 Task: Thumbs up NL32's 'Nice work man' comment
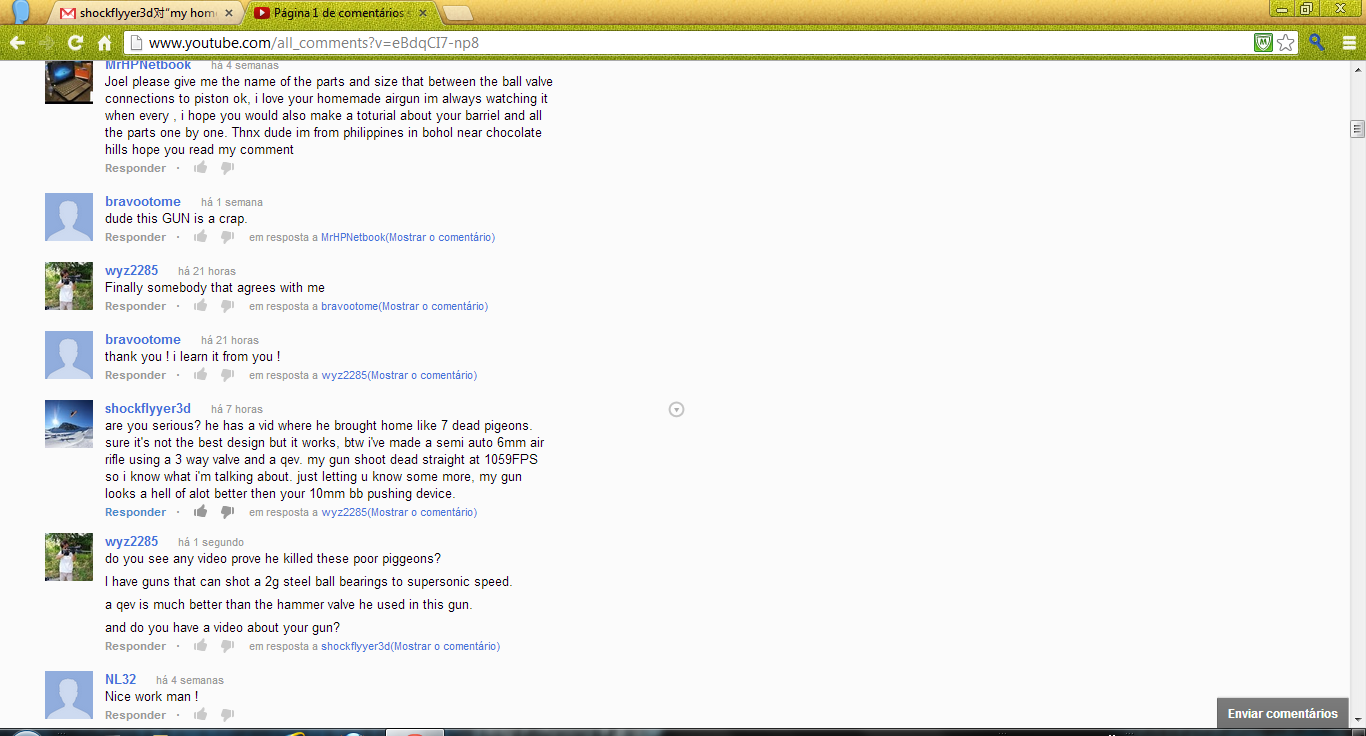click(201, 715)
